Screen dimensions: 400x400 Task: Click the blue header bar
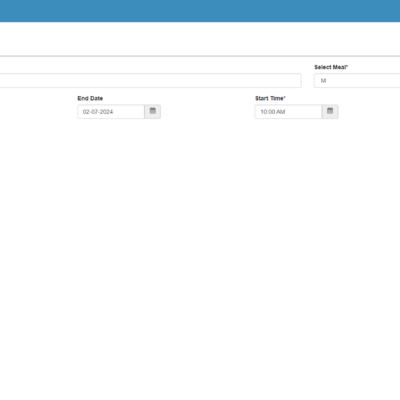pyautogui.click(x=200, y=11)
